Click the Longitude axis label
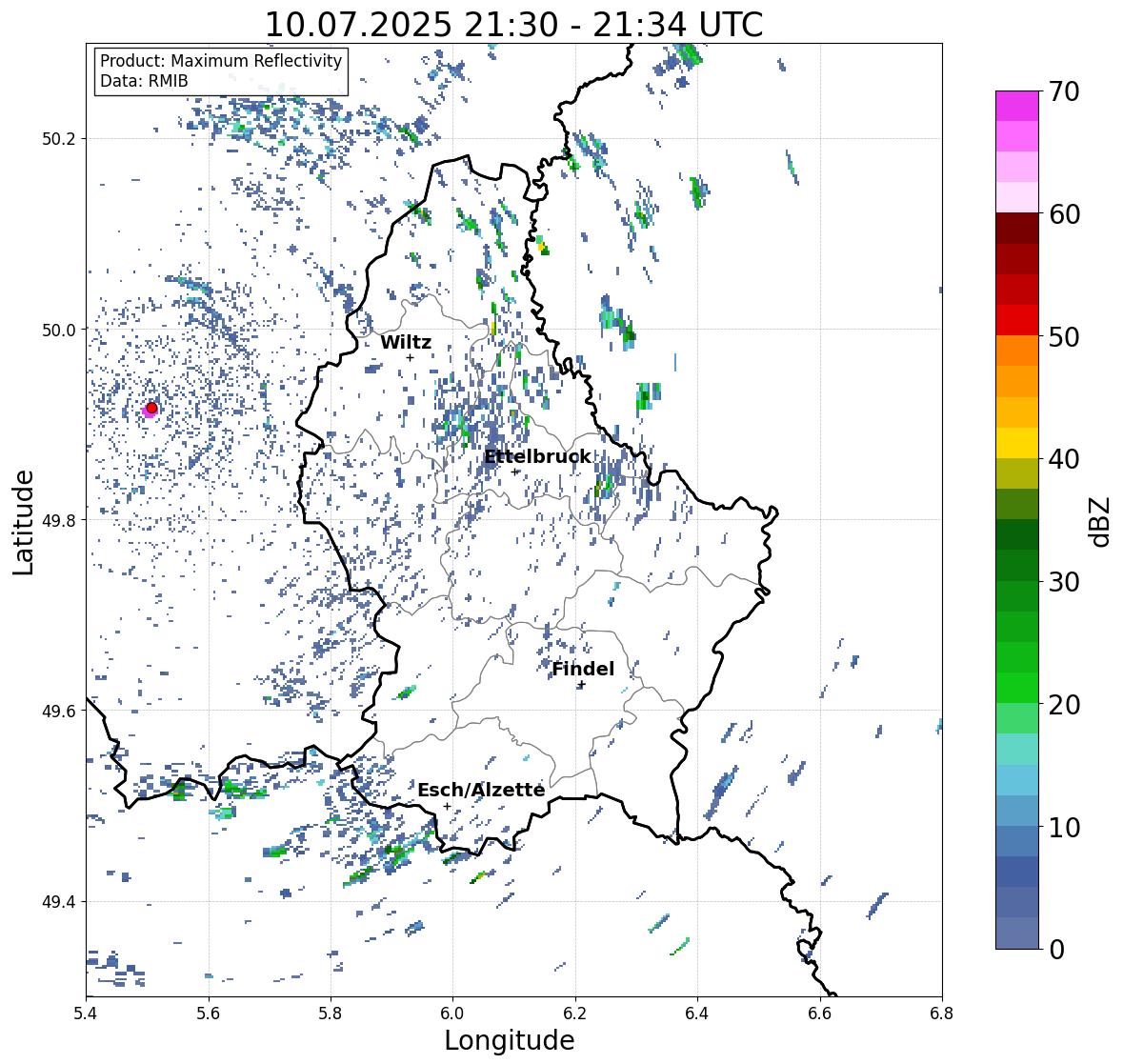1123x1064 pixels. 510,1040
